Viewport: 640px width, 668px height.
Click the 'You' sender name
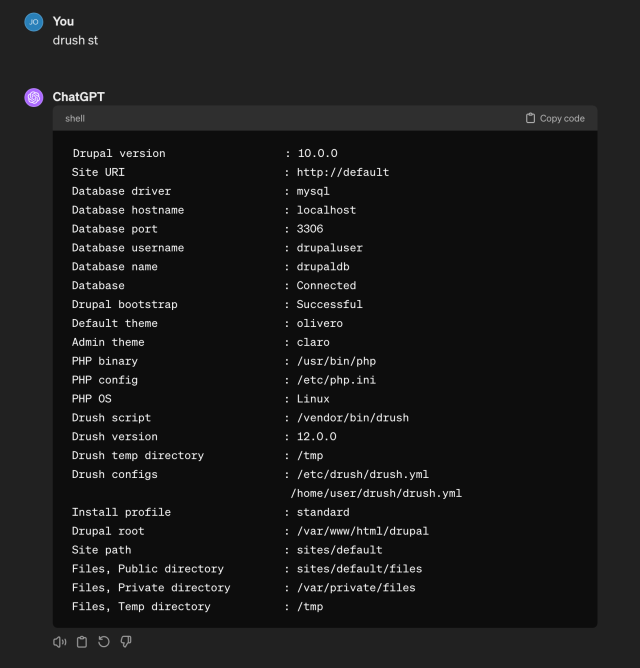pos(63,21)
